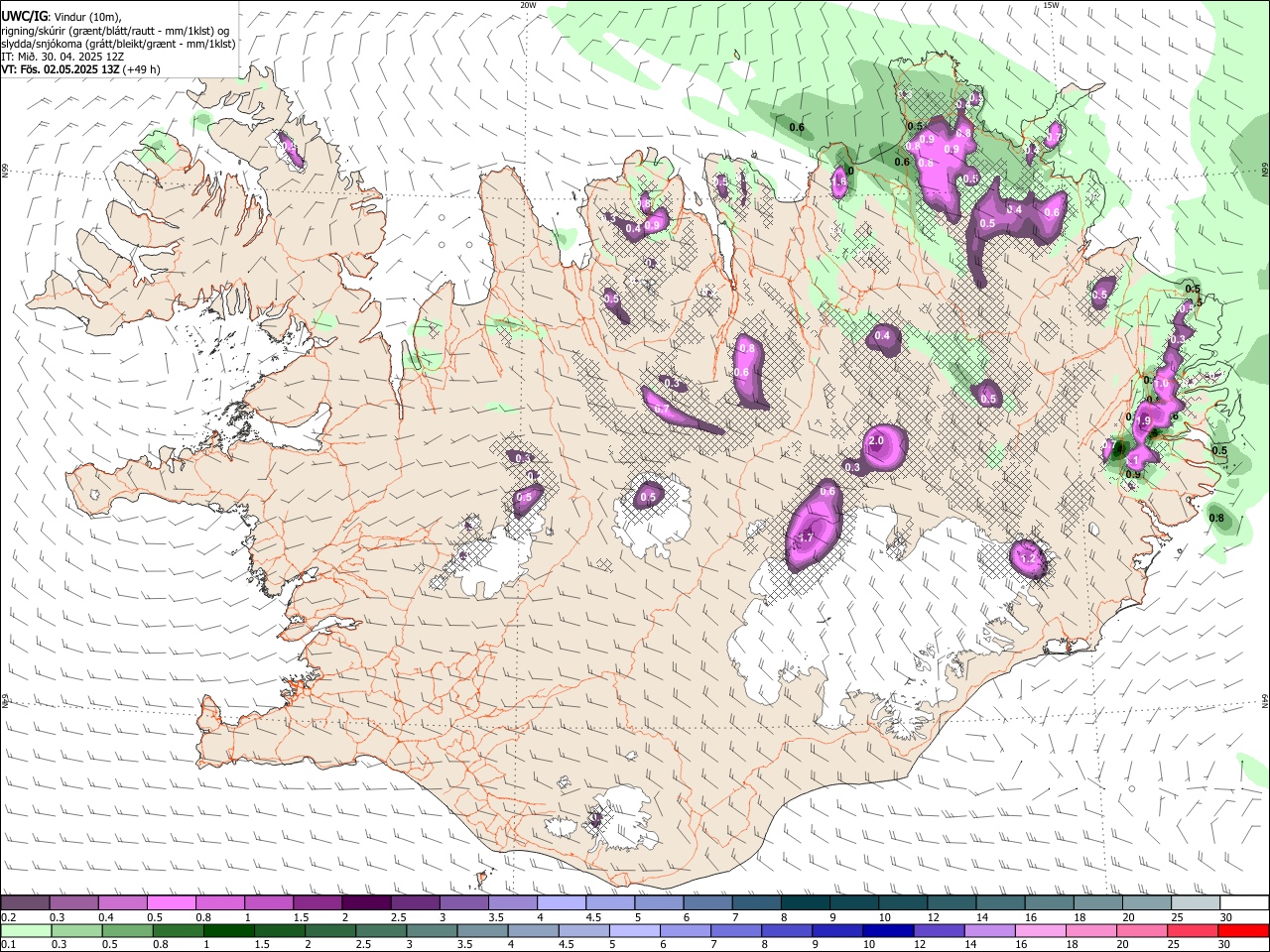The height and width of the screenshot is (952, 1270).
Task: Click the gray-green 3 swatch in lower legend row
Action: 432,930
